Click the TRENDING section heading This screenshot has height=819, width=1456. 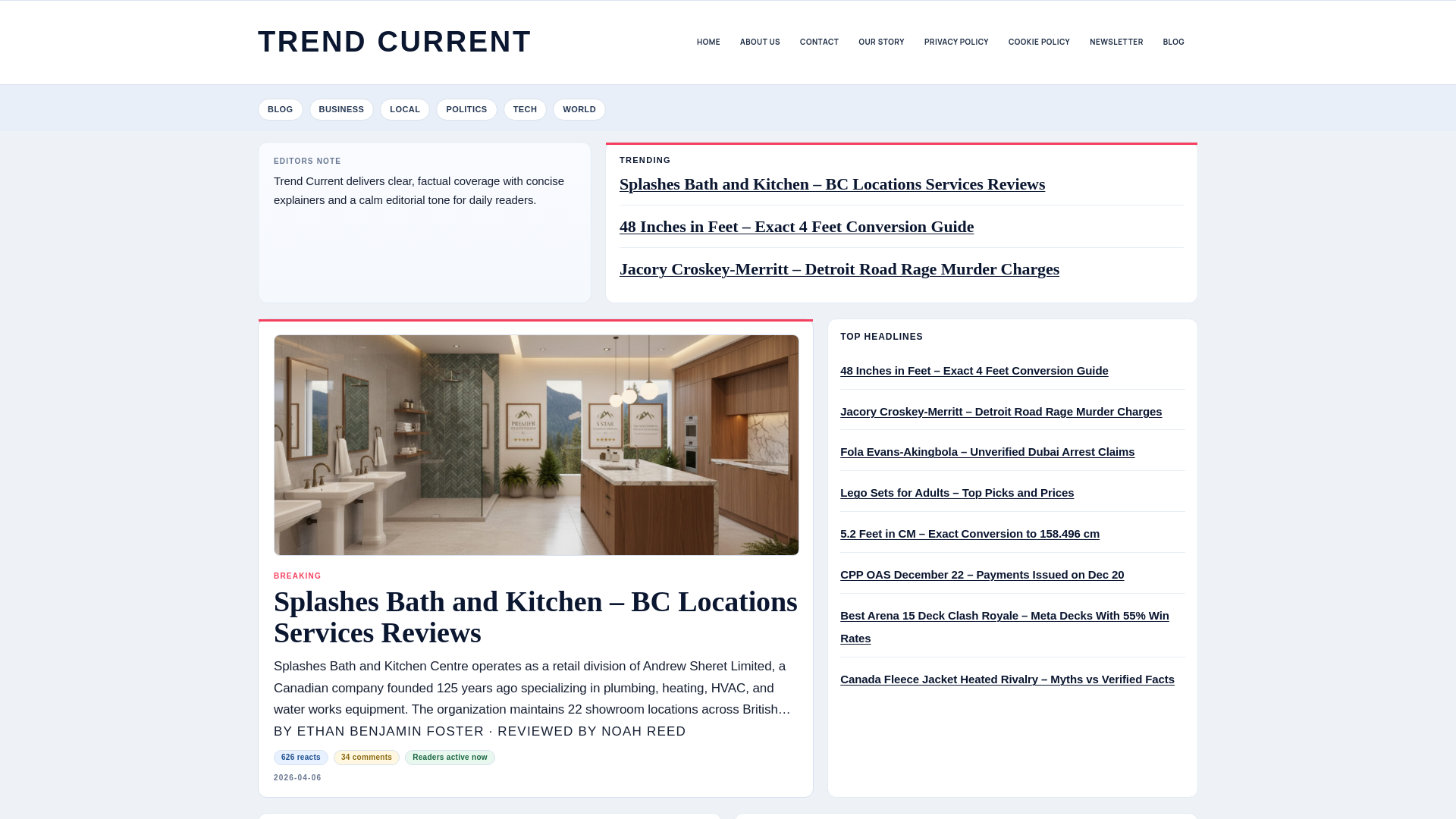[645, 161]
